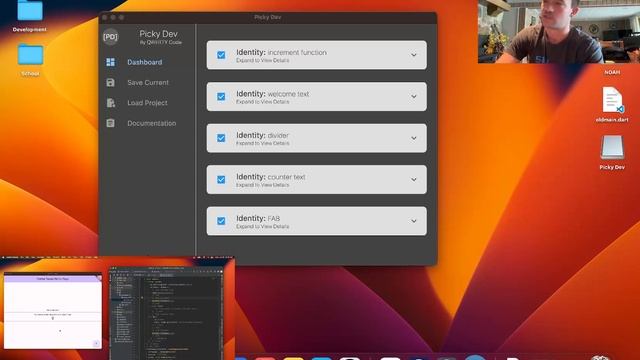Click the Load Project file icon
Screen dimensions: 640x360
click(x=111, y=103)
